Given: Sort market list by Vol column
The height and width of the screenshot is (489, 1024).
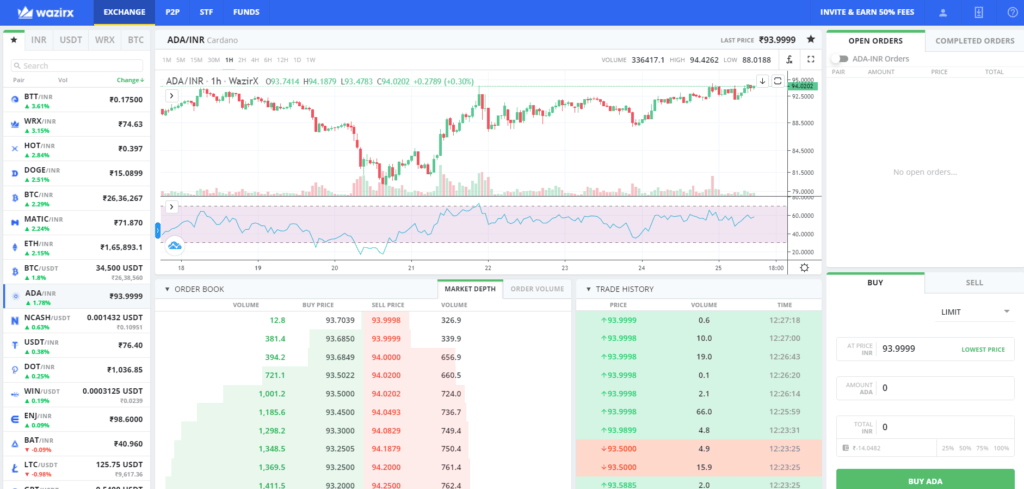Looking at the screenshot, I should 63,80.
